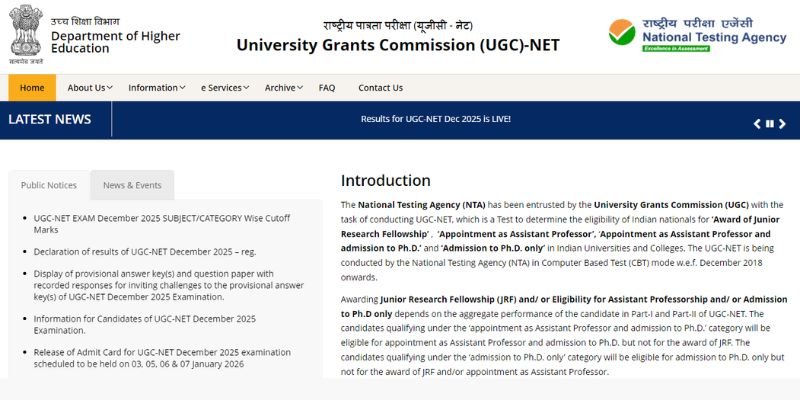Expand the e Services dropdown
800x400 pixels.
click(x=224, y=88)
